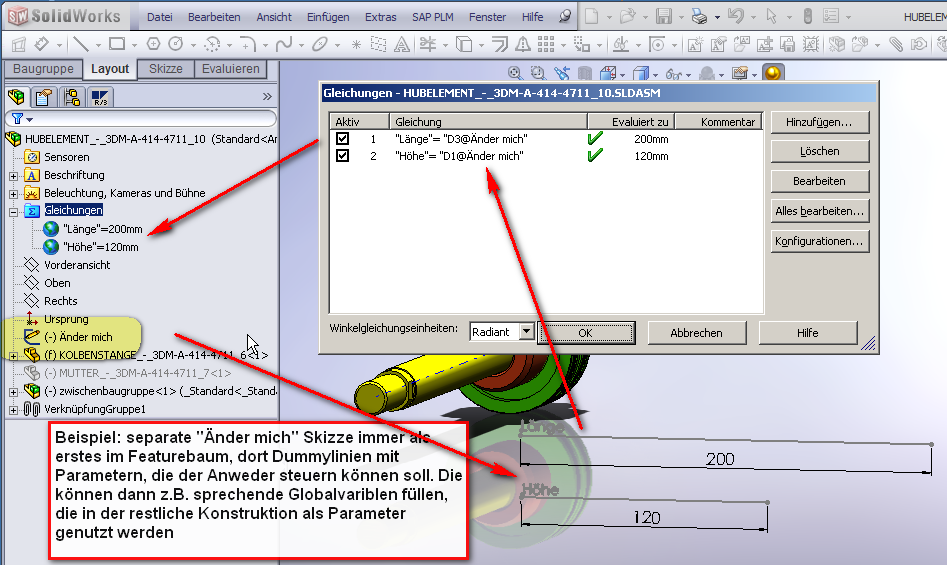
Task: Switch to the Baugruppe tab
Action: point(43,69)
